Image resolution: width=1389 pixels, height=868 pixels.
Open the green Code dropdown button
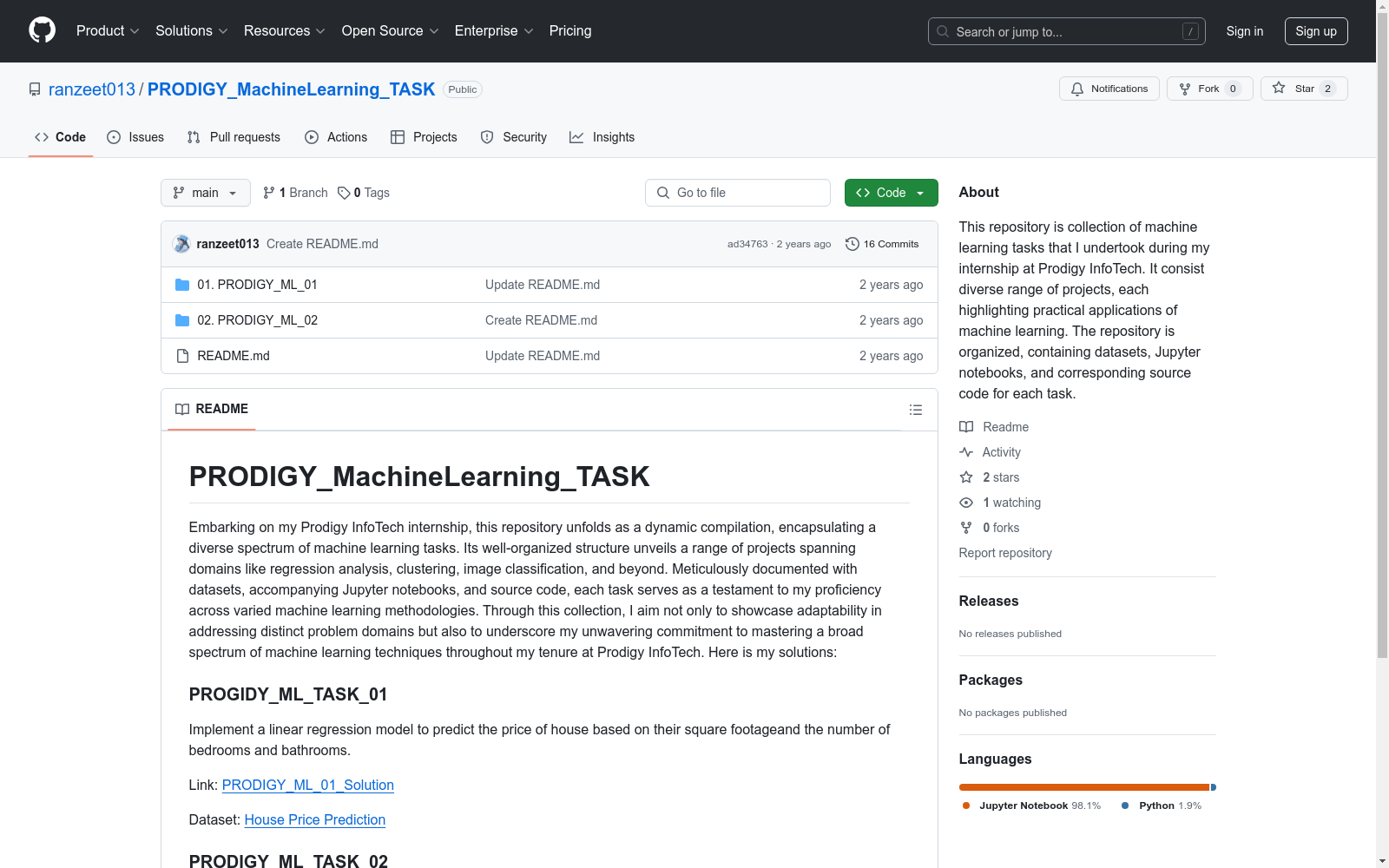tap(891, 193)
